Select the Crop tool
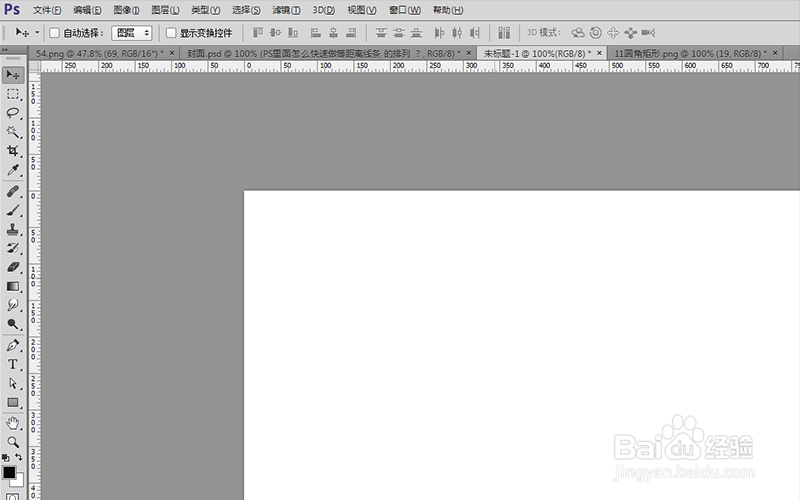 click(x=13, y=151)
